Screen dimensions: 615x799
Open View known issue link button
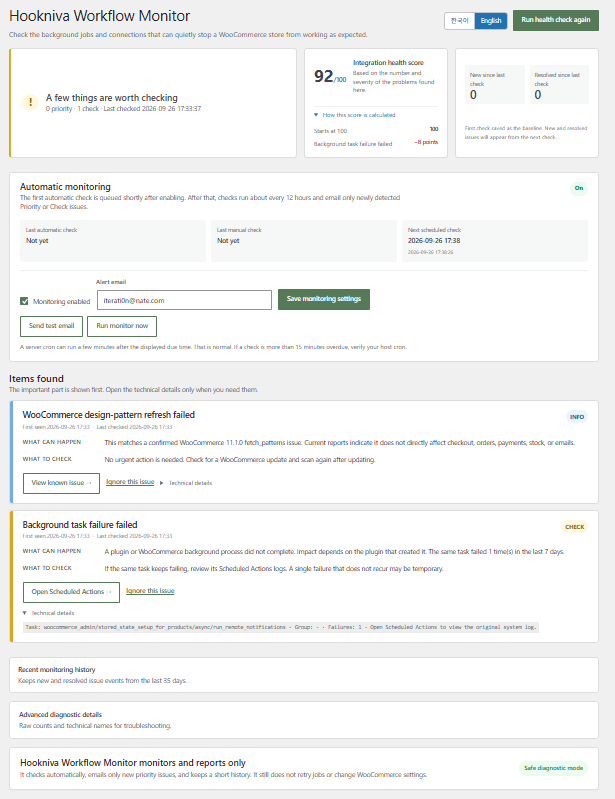click(x=61, y=483)
